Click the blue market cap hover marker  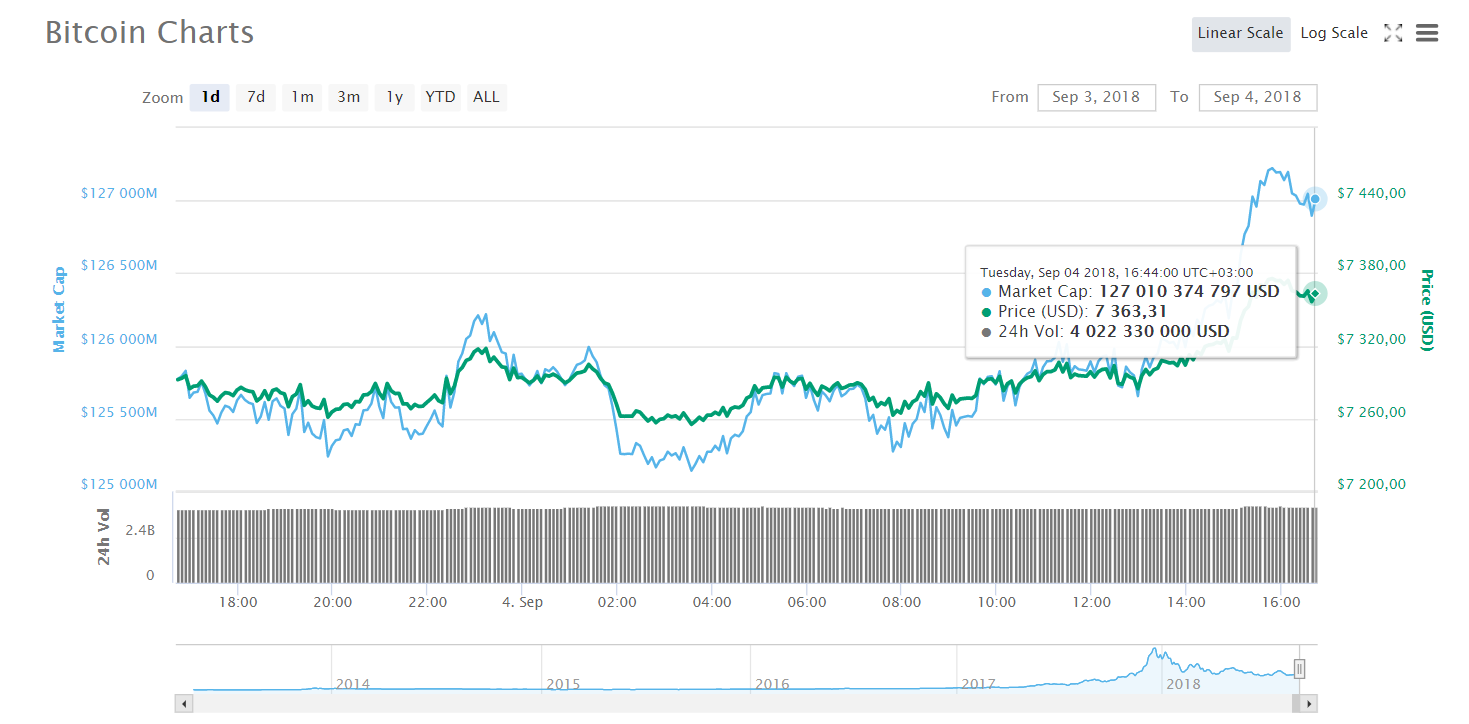tap(1315, 199)
